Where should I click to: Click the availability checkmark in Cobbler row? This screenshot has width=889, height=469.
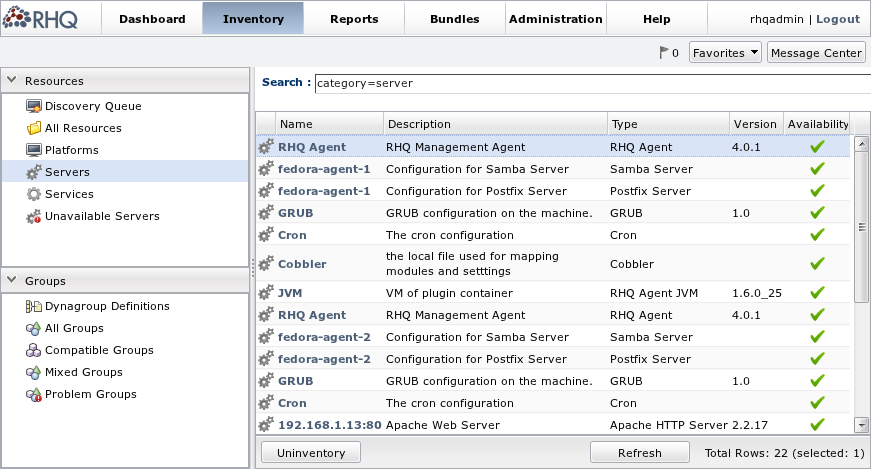point(817,264)
